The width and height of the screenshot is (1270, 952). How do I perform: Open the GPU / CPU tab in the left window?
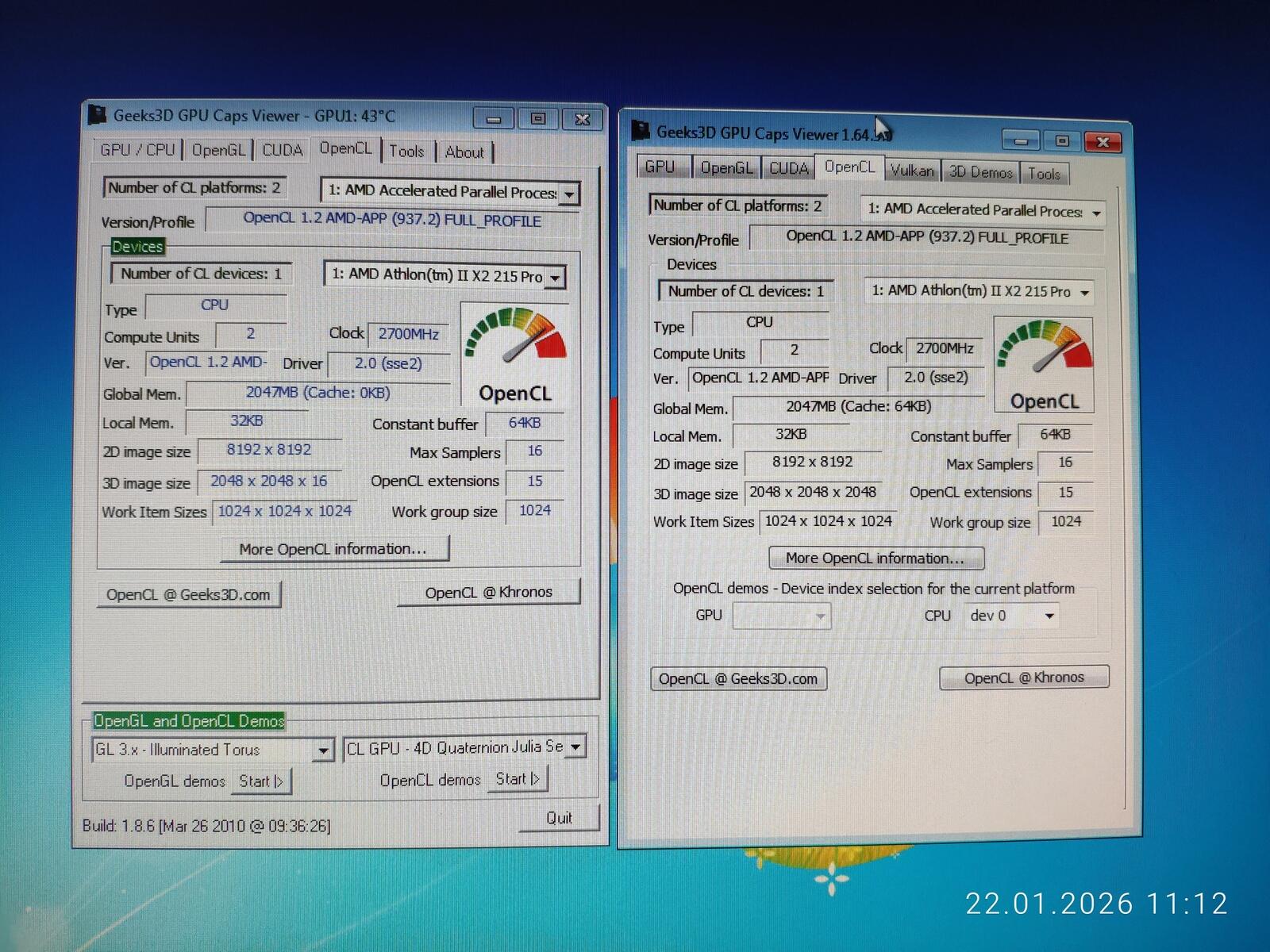coord(137,150)
